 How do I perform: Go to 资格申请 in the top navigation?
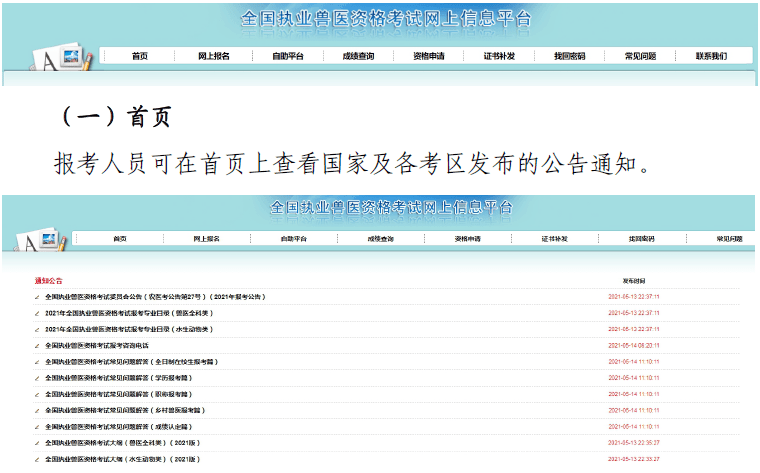point(429,56)
